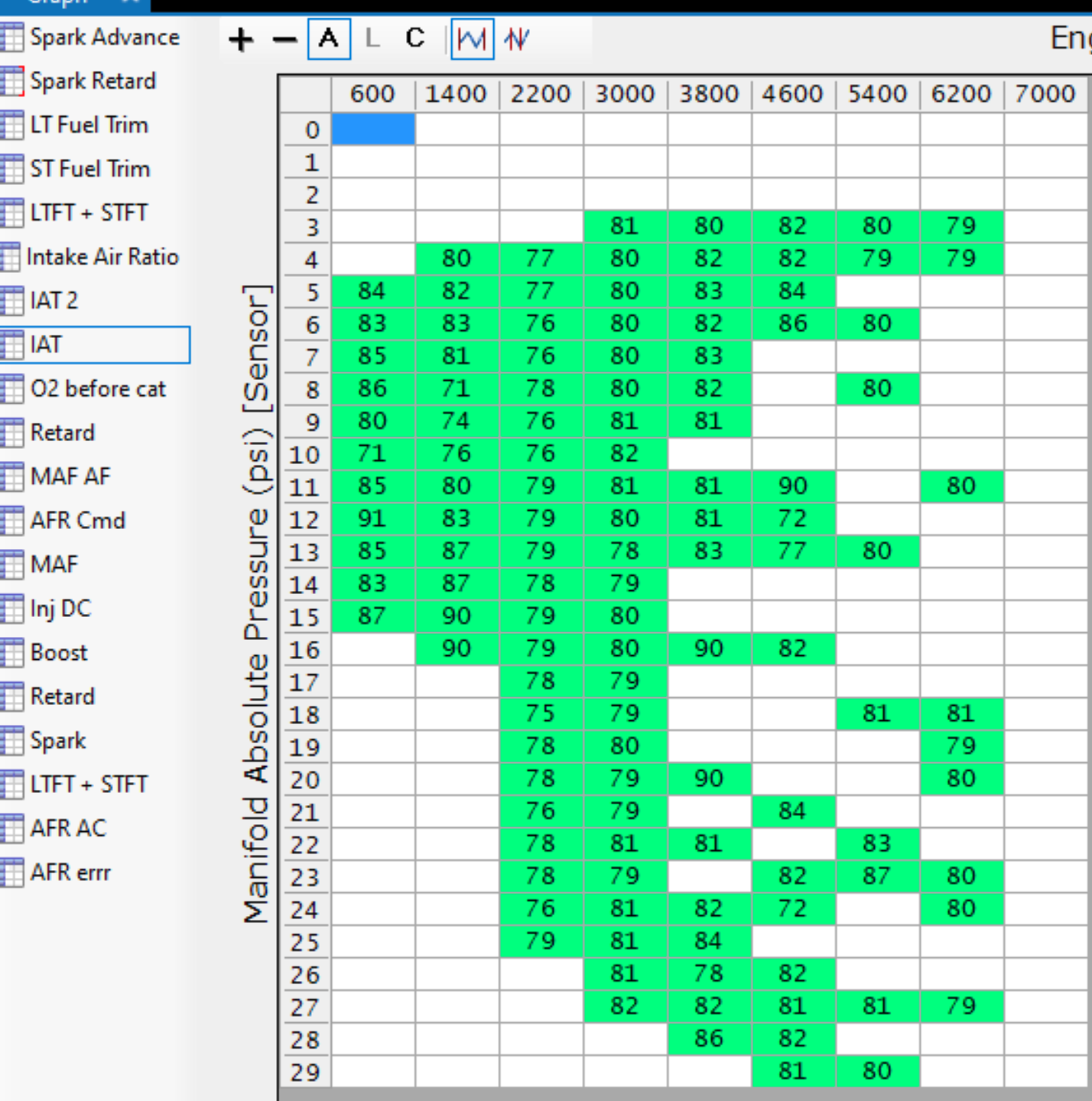Click the 72 cell in row 24, 4600 column
This screenshot has height=1101, width=1092.
pyautogui.click(x=794, y=909)
